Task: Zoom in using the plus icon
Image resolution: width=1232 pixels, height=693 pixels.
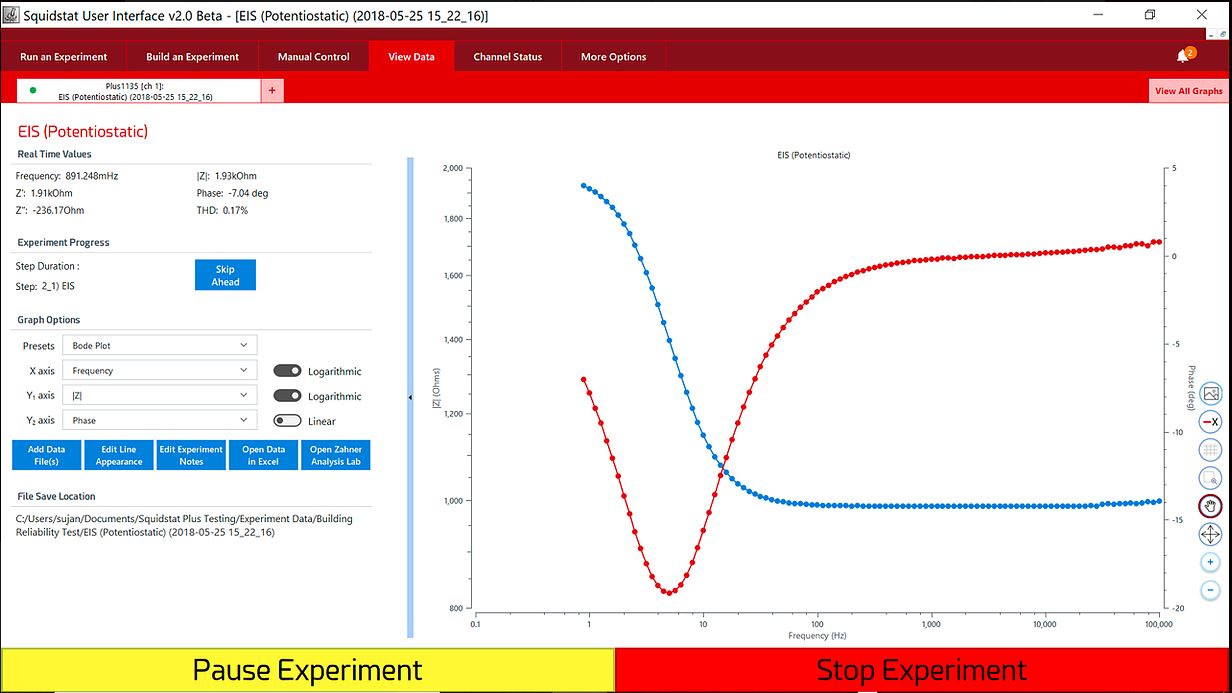Action: pyautogui.click(x=1210, y=562)
